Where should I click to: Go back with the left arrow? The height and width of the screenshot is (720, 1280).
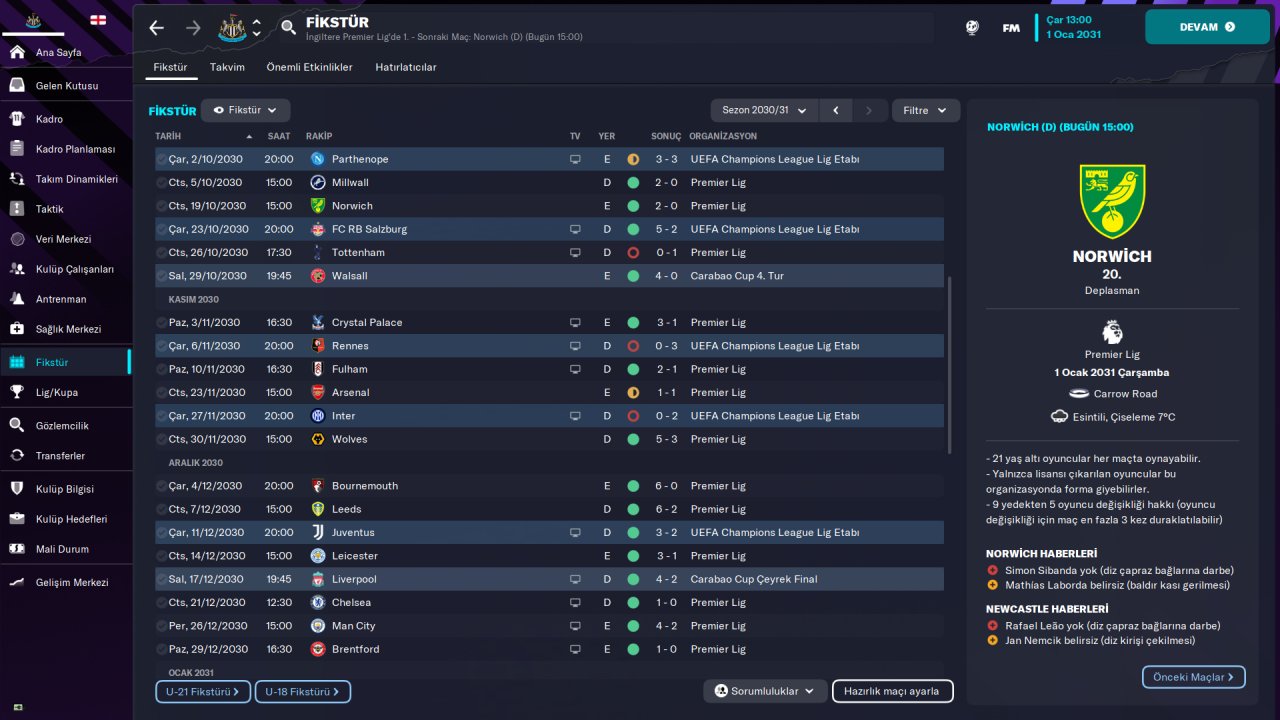pos(157,28)
